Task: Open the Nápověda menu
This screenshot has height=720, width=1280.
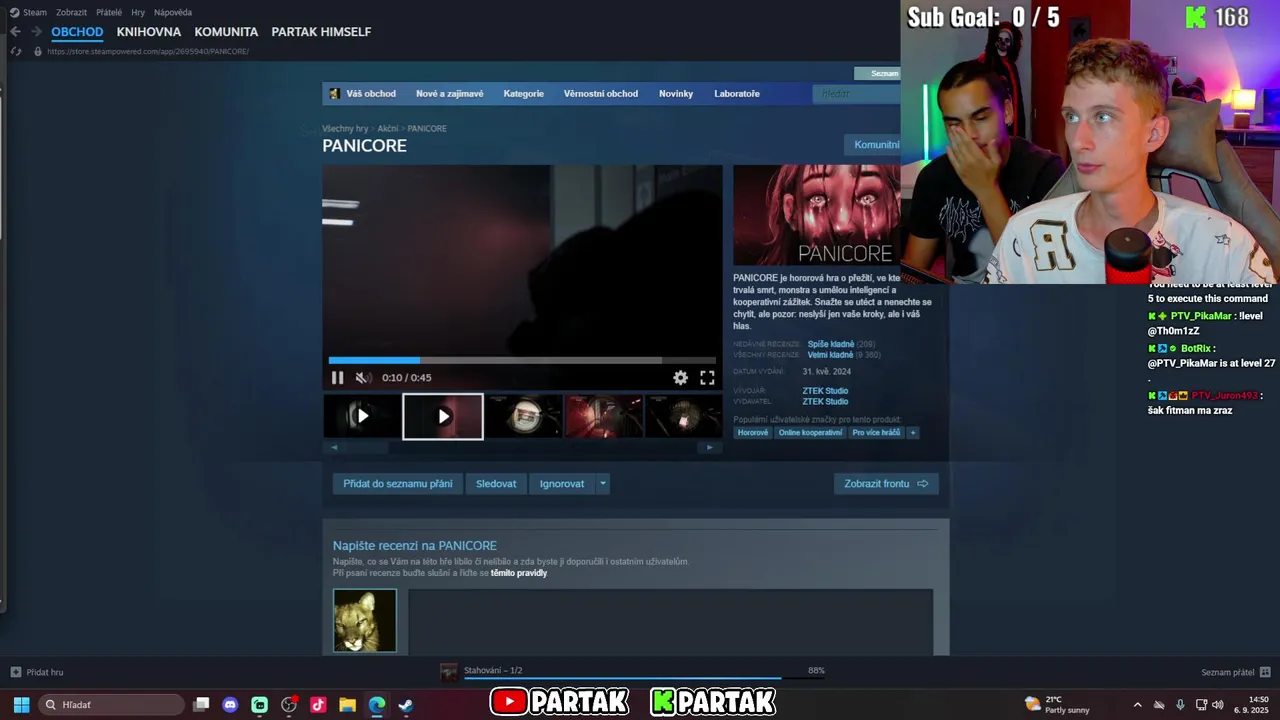Action: coord(173,12)
